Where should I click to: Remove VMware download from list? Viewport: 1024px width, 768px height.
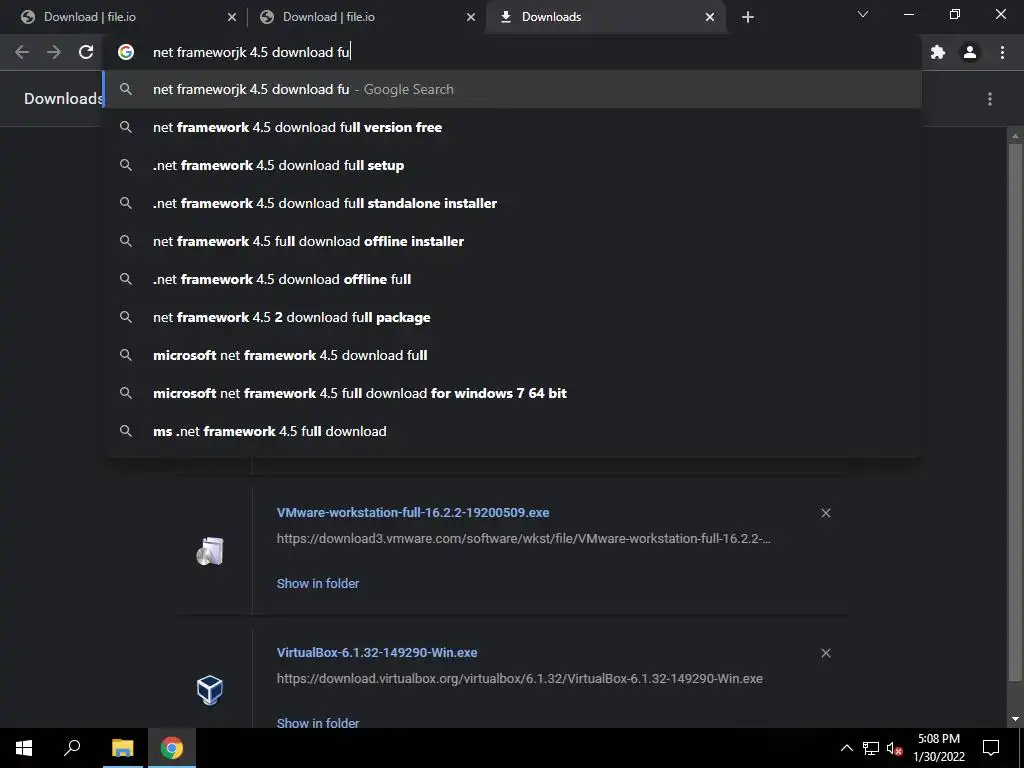pyautogui.click(x=826, y=513)
